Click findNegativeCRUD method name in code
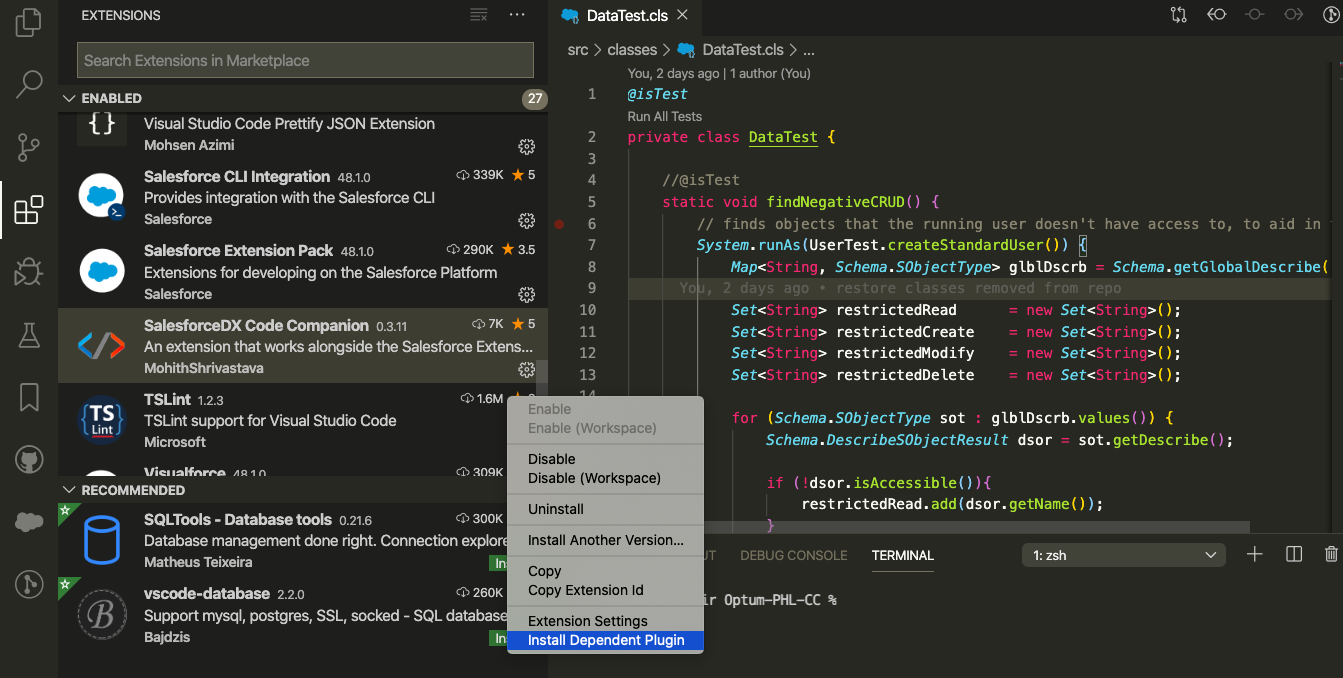The image size is (1343, 678). click(836, 202)
